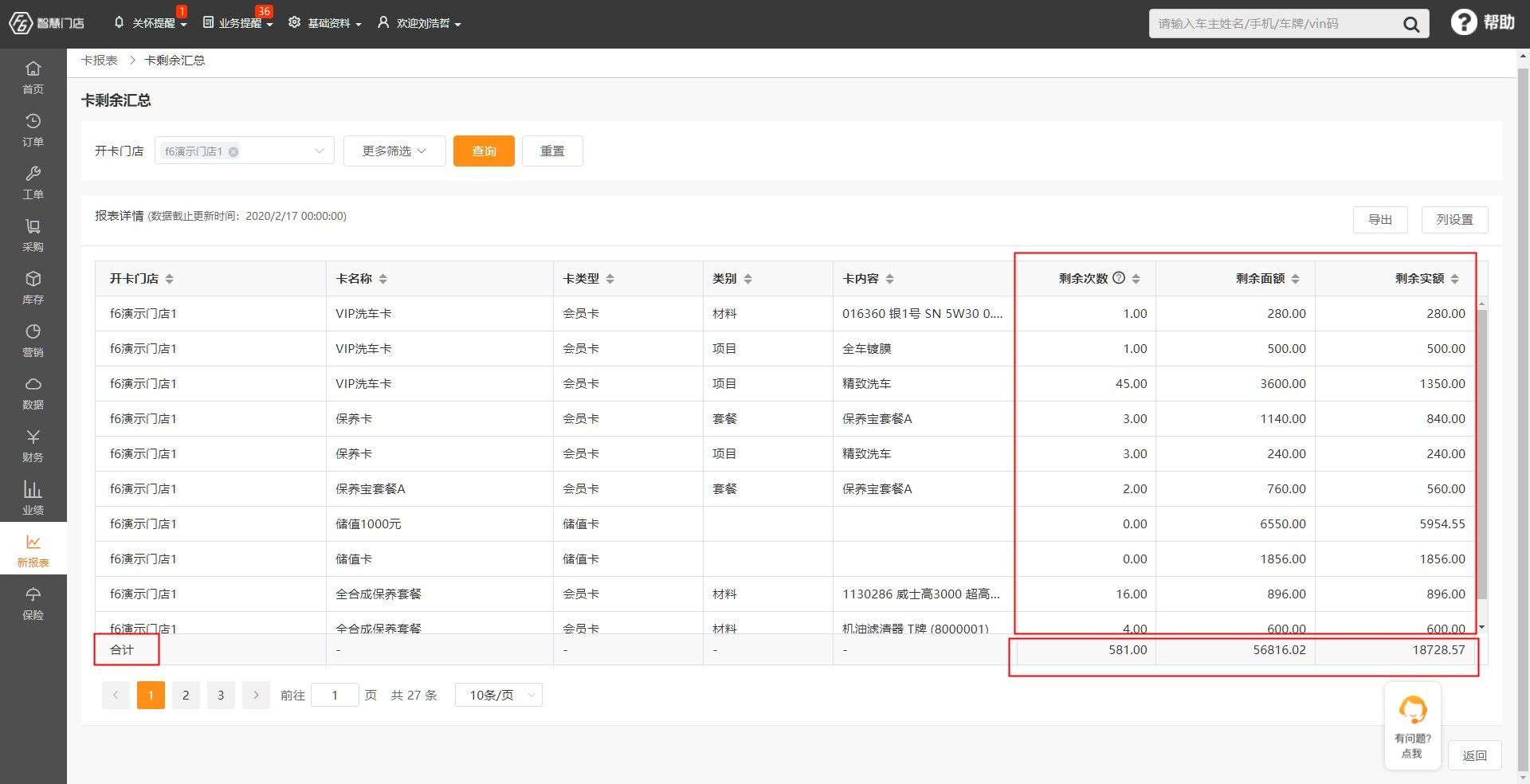1530x784 pixels.
Task: Sort by 卡内容 column
Action: 890,279
